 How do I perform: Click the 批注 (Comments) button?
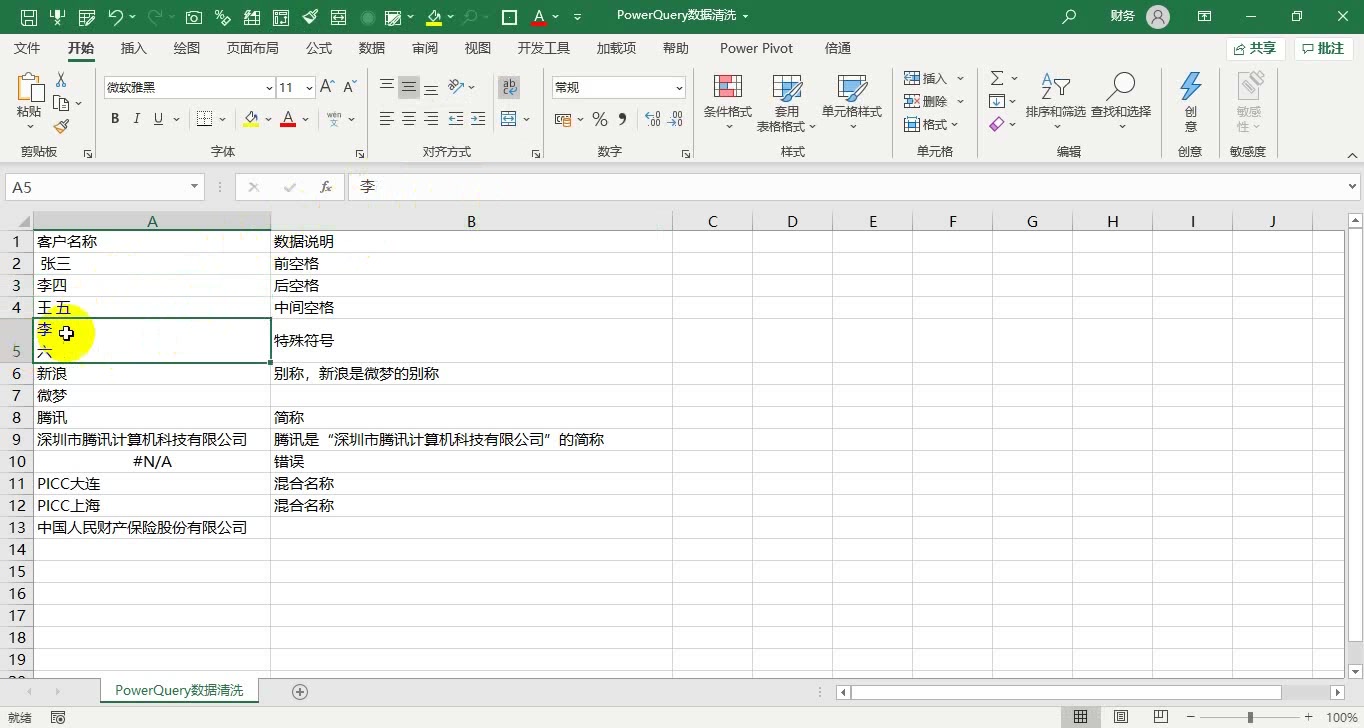tap(1324, 48)
